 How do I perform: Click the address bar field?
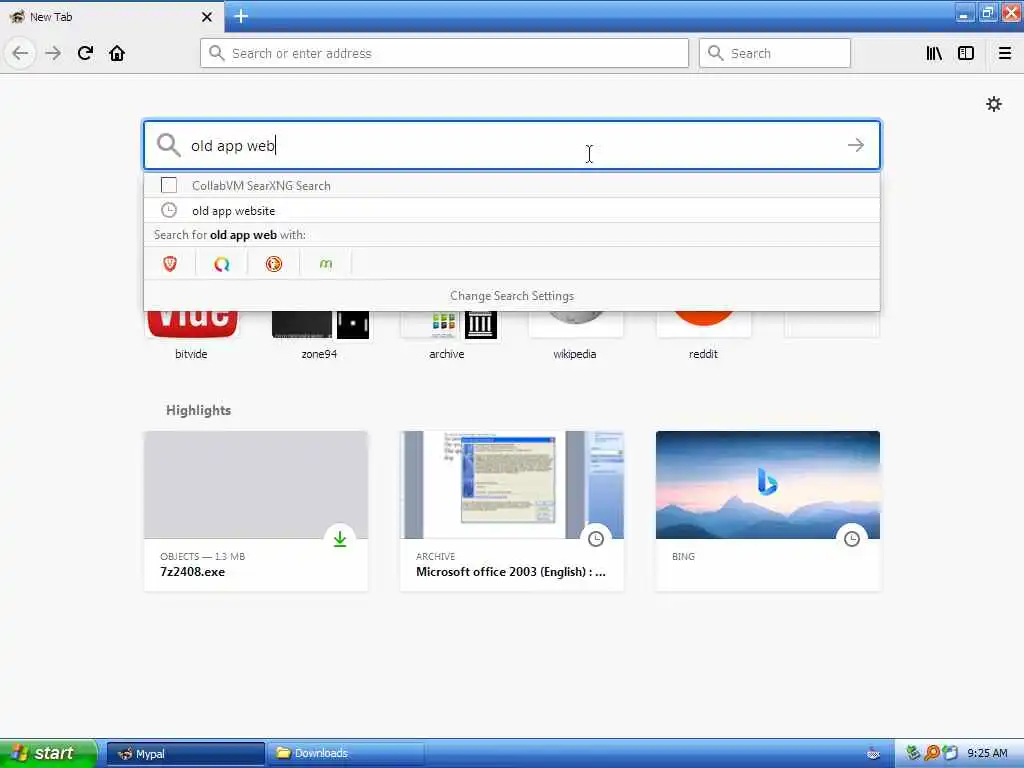pos(444,53)
